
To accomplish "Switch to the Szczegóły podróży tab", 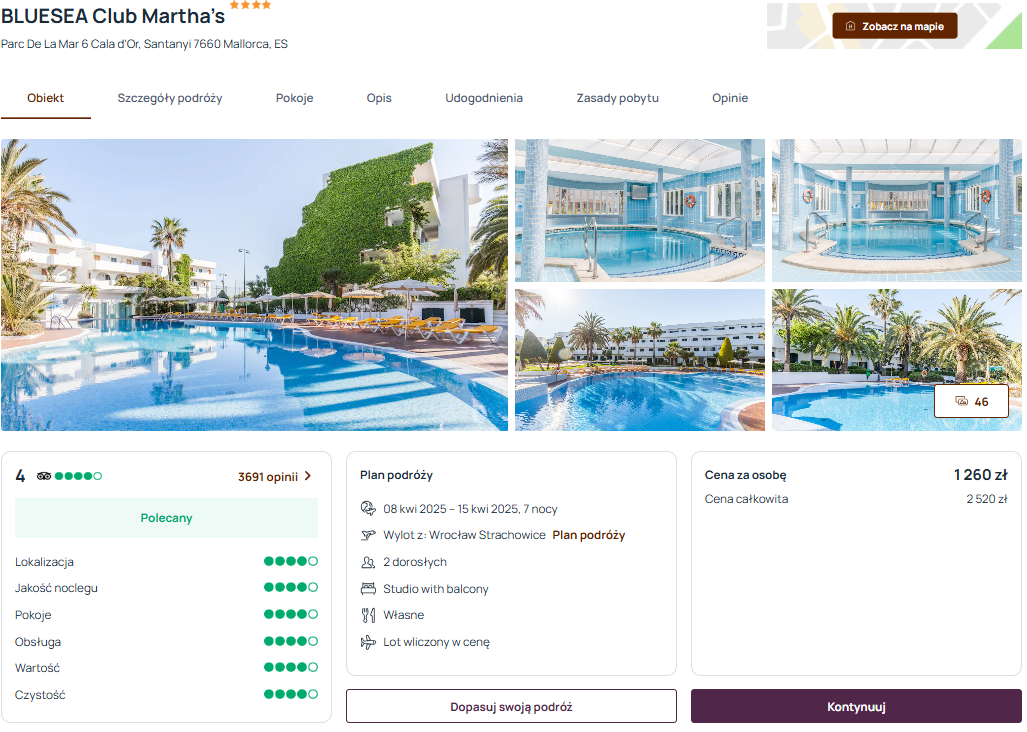I will (x=170, y=98).
